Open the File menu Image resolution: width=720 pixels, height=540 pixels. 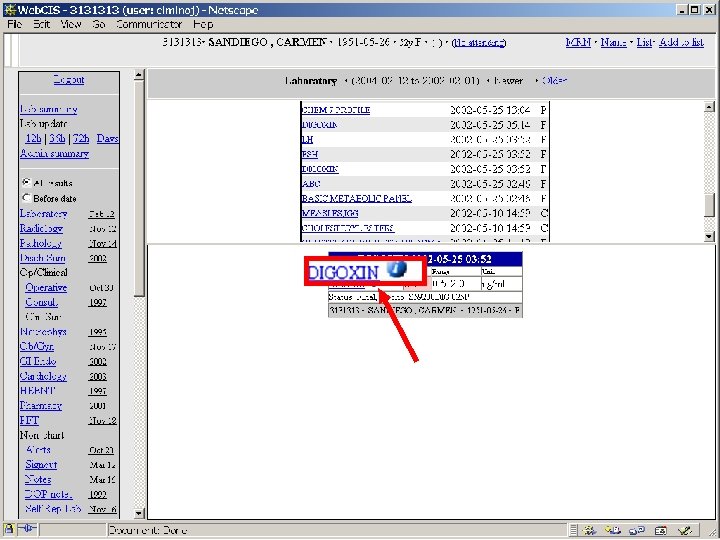(x=14, y=24)
